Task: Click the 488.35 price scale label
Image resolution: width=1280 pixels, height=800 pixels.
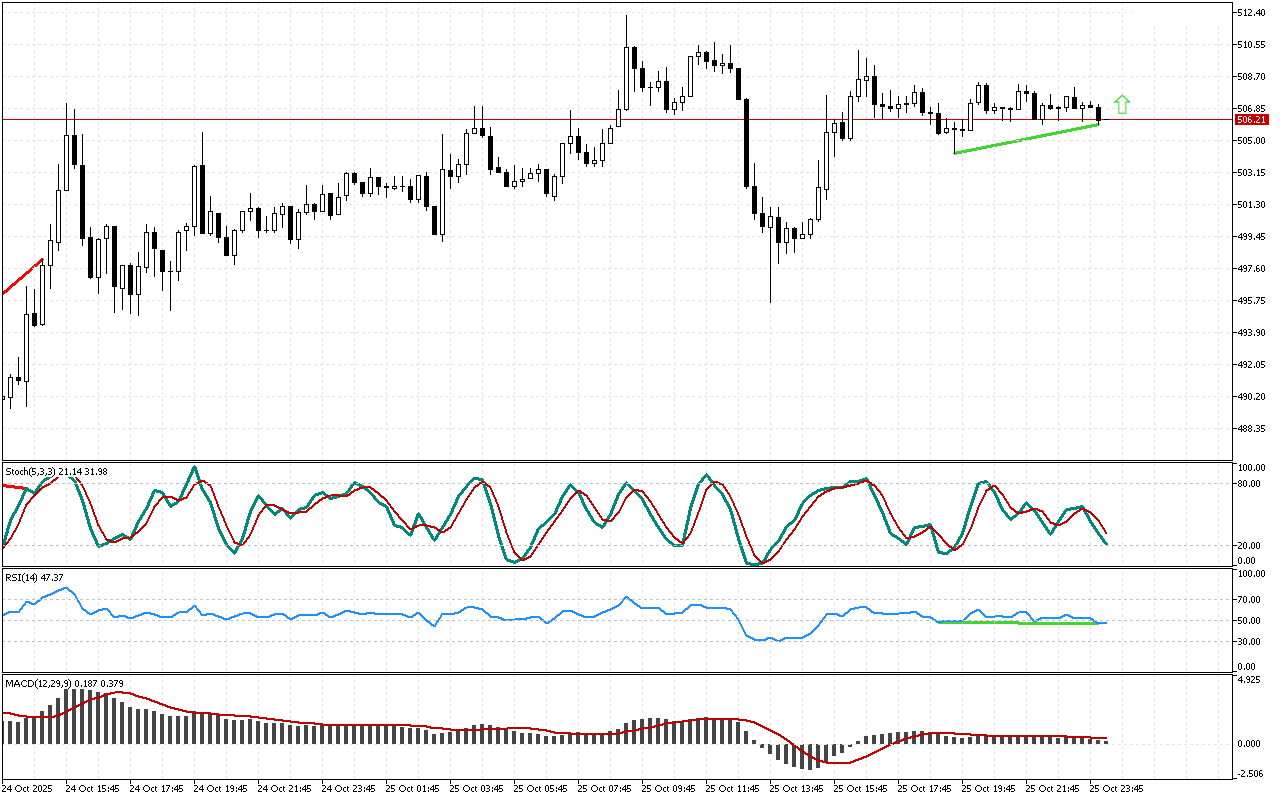Action: tap(1251, 429)
